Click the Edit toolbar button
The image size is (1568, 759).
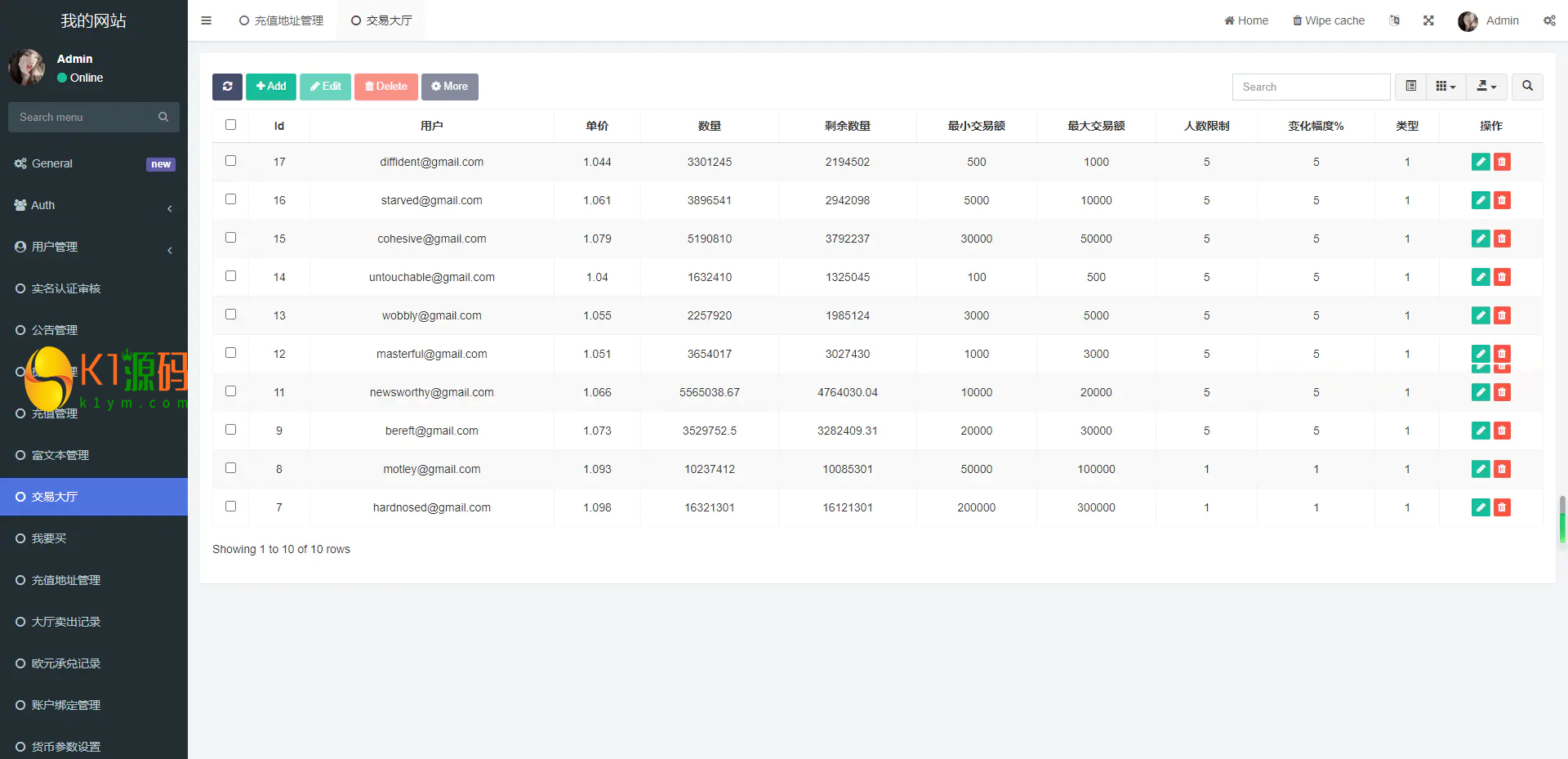[x=325, y=87]
